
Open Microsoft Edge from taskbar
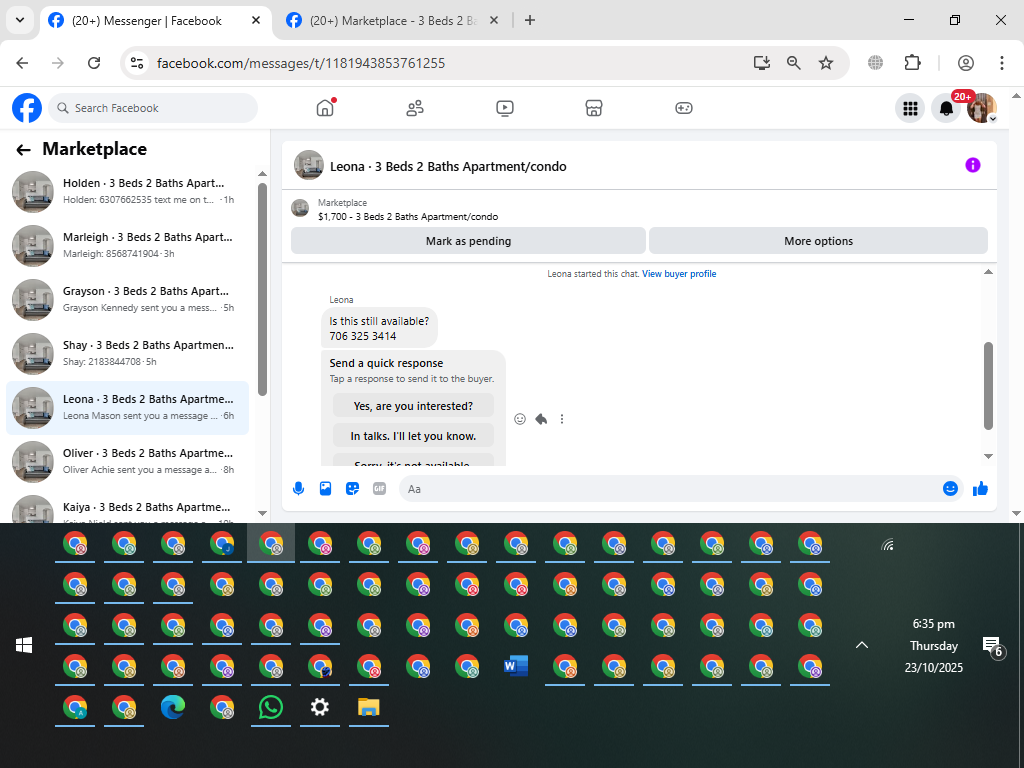pyautogui.click(x=172, y=707)
